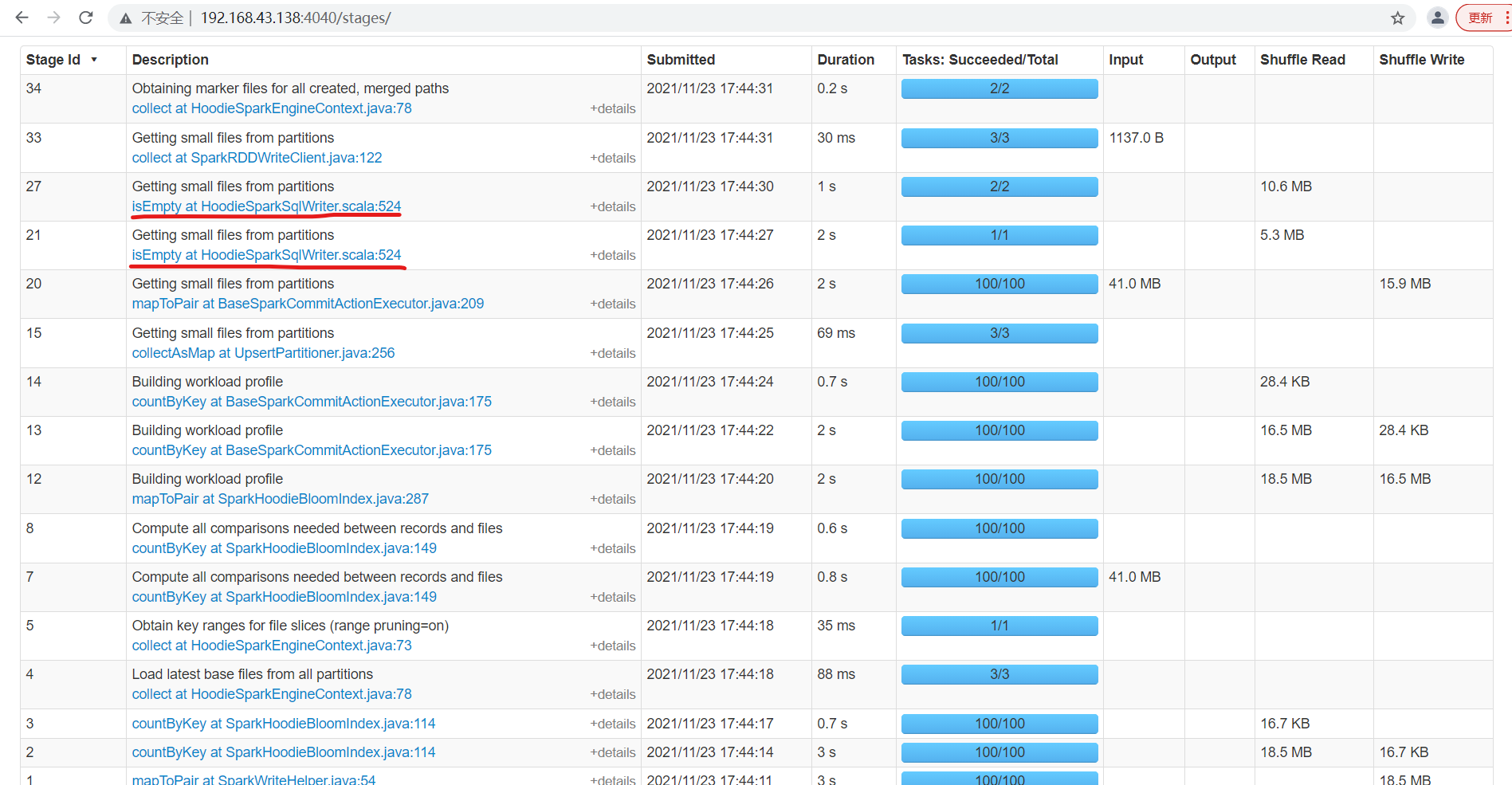
Task: Expand +details for stage 4
Action: 612,695
